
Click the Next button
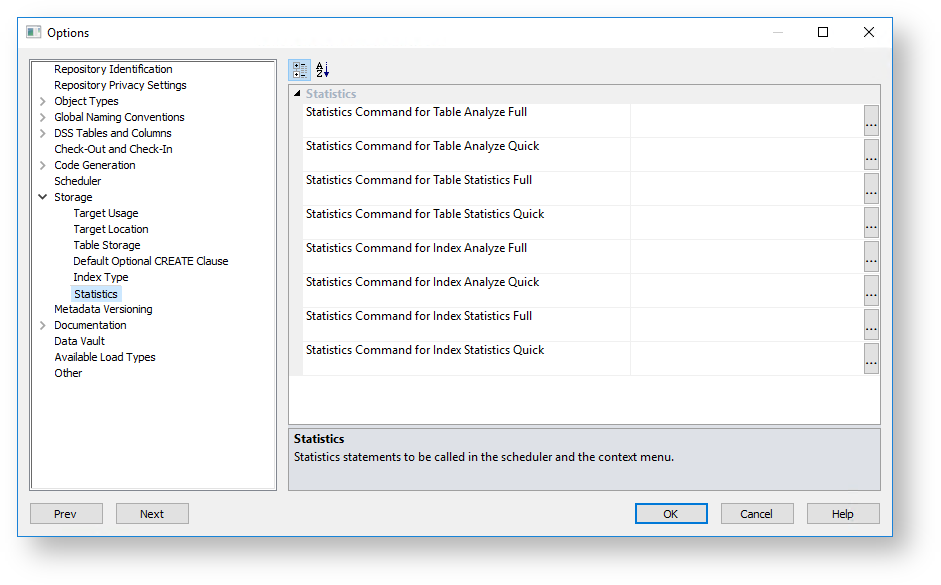152,514
